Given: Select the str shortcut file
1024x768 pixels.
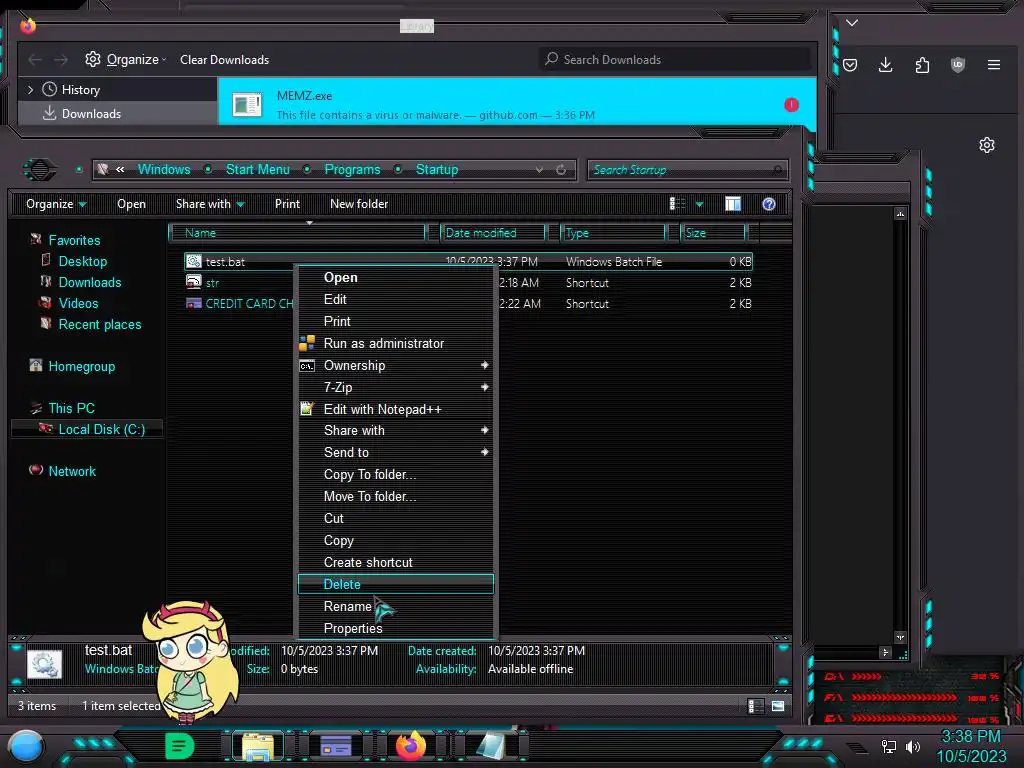Looking at the screenshot, I should pyautogui.click(x=212, y=283).
